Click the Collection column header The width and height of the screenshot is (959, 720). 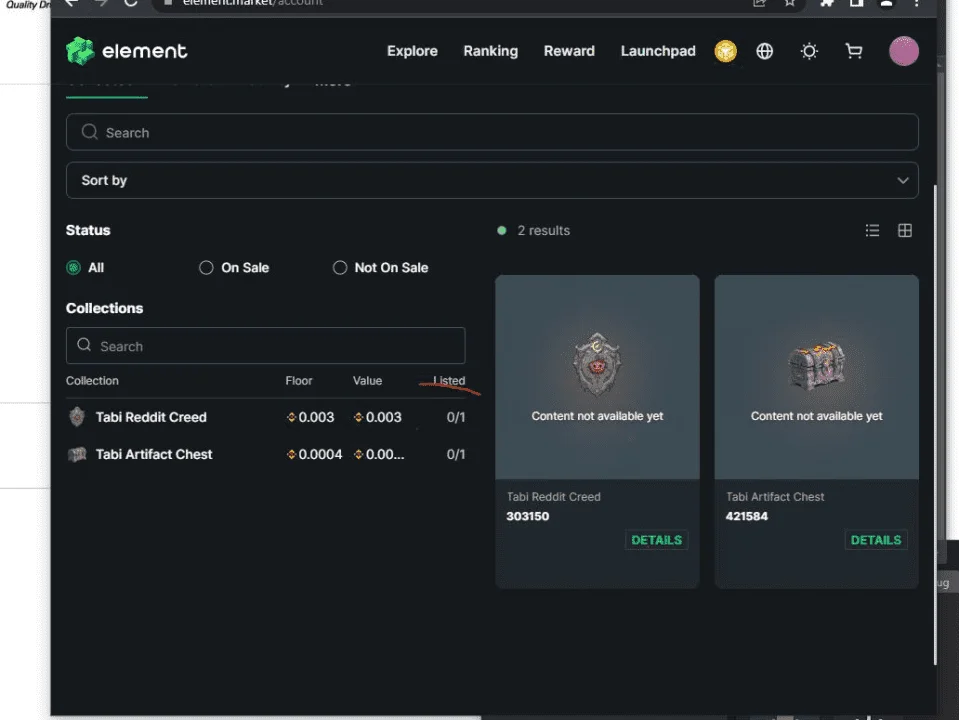click(x=92, y=380)
